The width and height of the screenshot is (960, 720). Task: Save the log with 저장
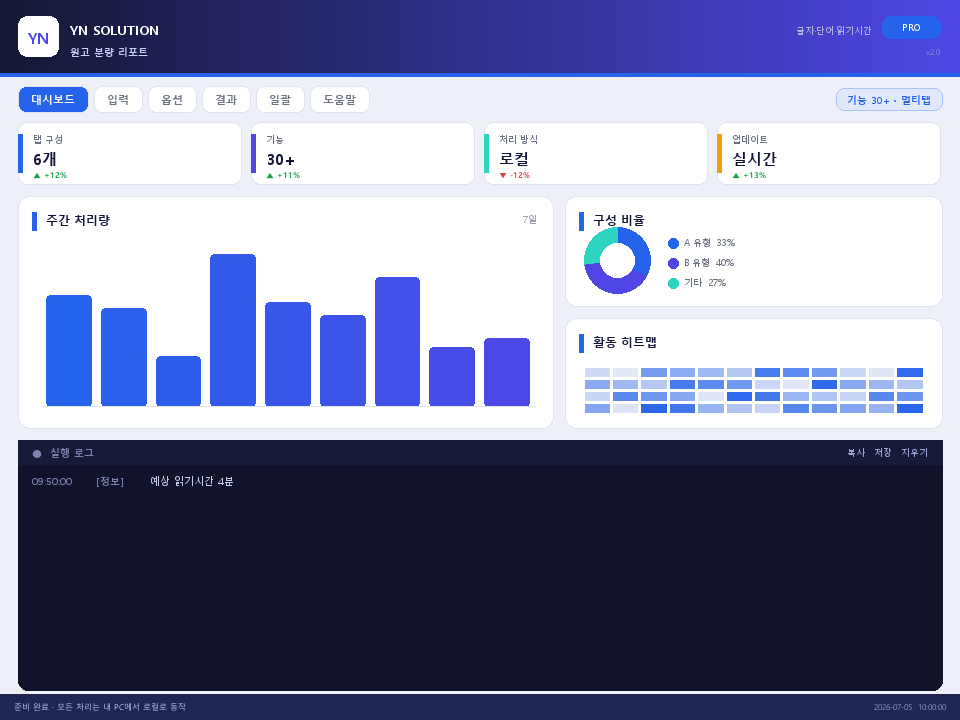click(x=882, y=452)
